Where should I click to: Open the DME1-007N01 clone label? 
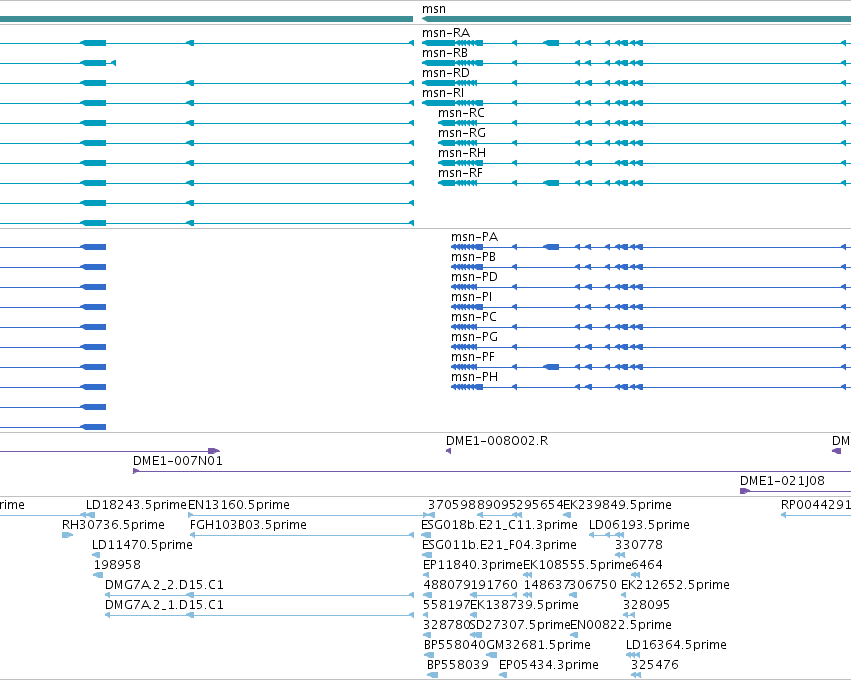click(x=177, y=461)
